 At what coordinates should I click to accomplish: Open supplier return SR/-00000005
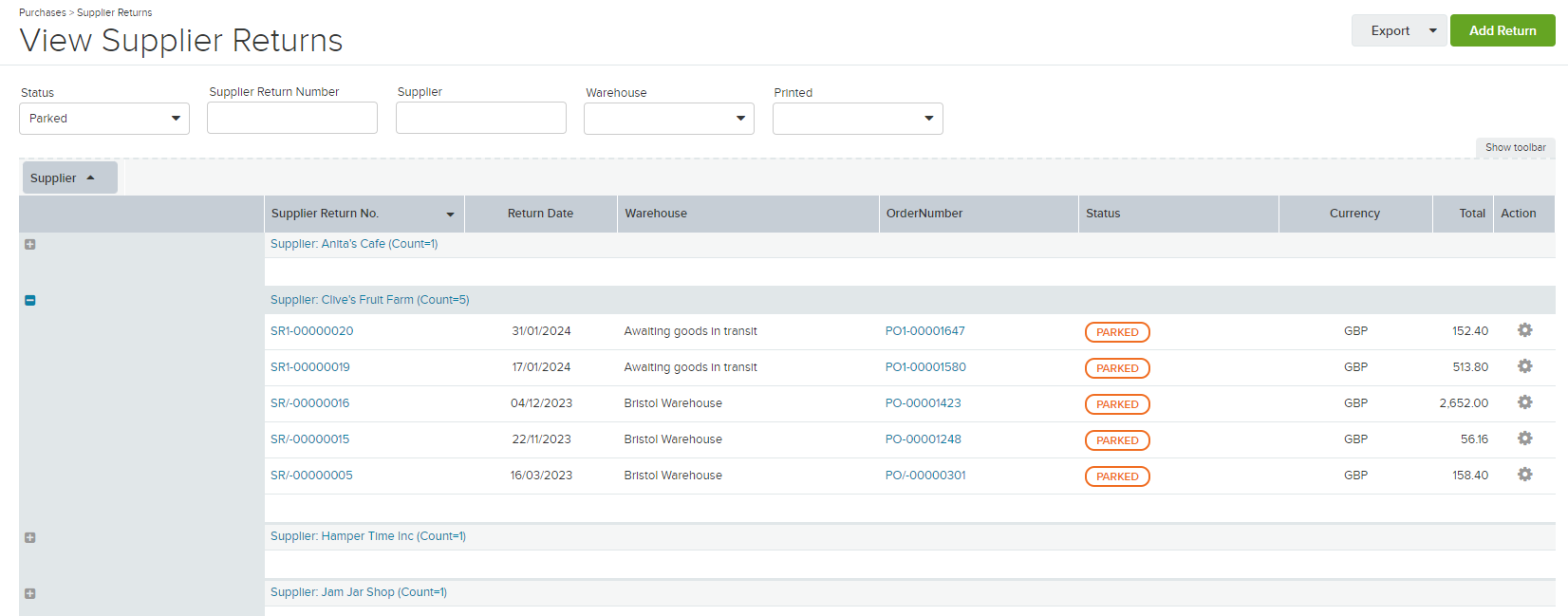pos(311,476)
